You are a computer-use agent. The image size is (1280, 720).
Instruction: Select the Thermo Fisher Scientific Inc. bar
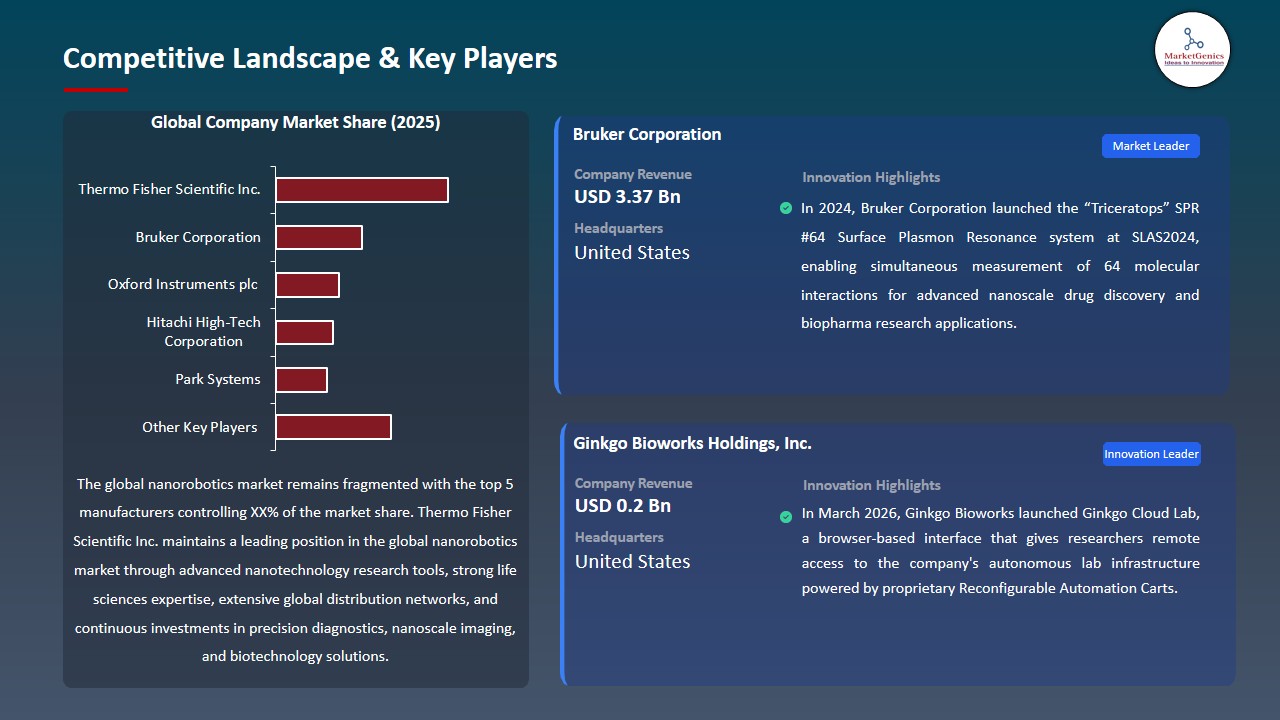point(362,190)
